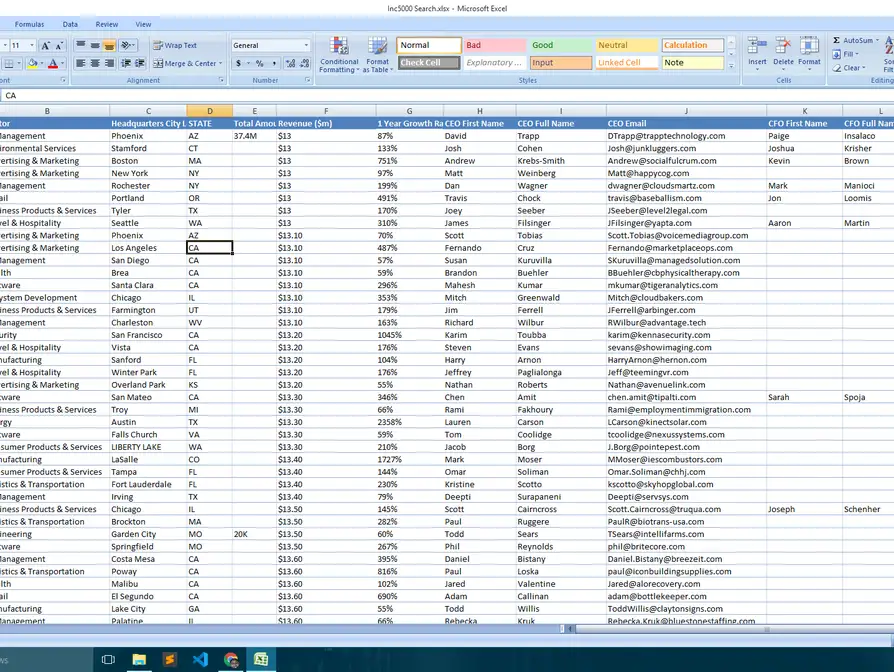Open the Merge & Center dropdown arrow
Image resolution: width=894 pixels, height=672 pixels.
[221, 63]
